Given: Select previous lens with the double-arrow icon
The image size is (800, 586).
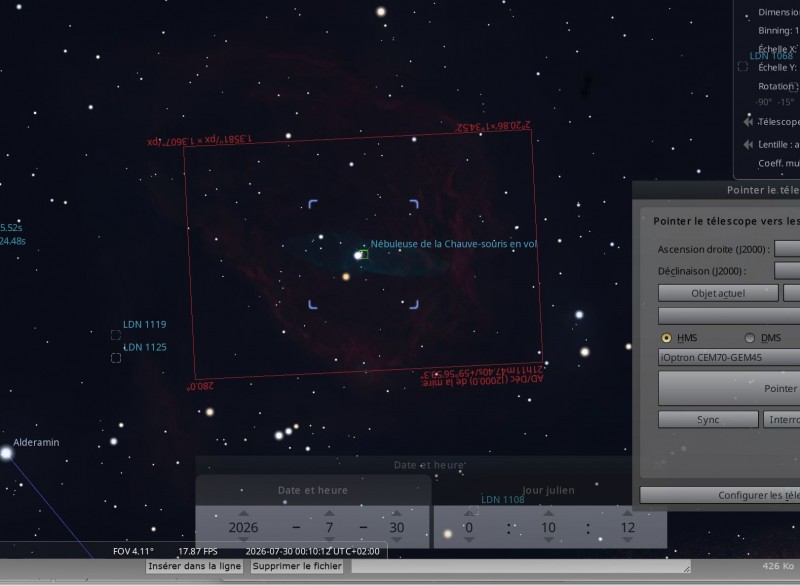Looking at the screenshot, I should (748, 144).
